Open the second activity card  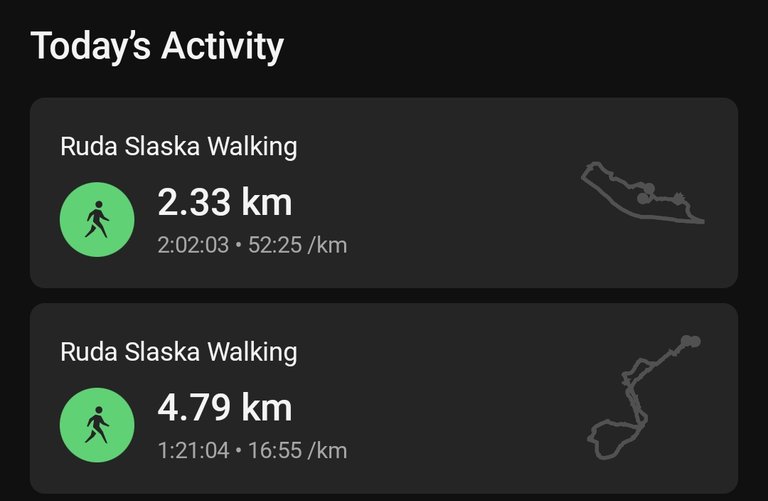(x=384, y=398)
